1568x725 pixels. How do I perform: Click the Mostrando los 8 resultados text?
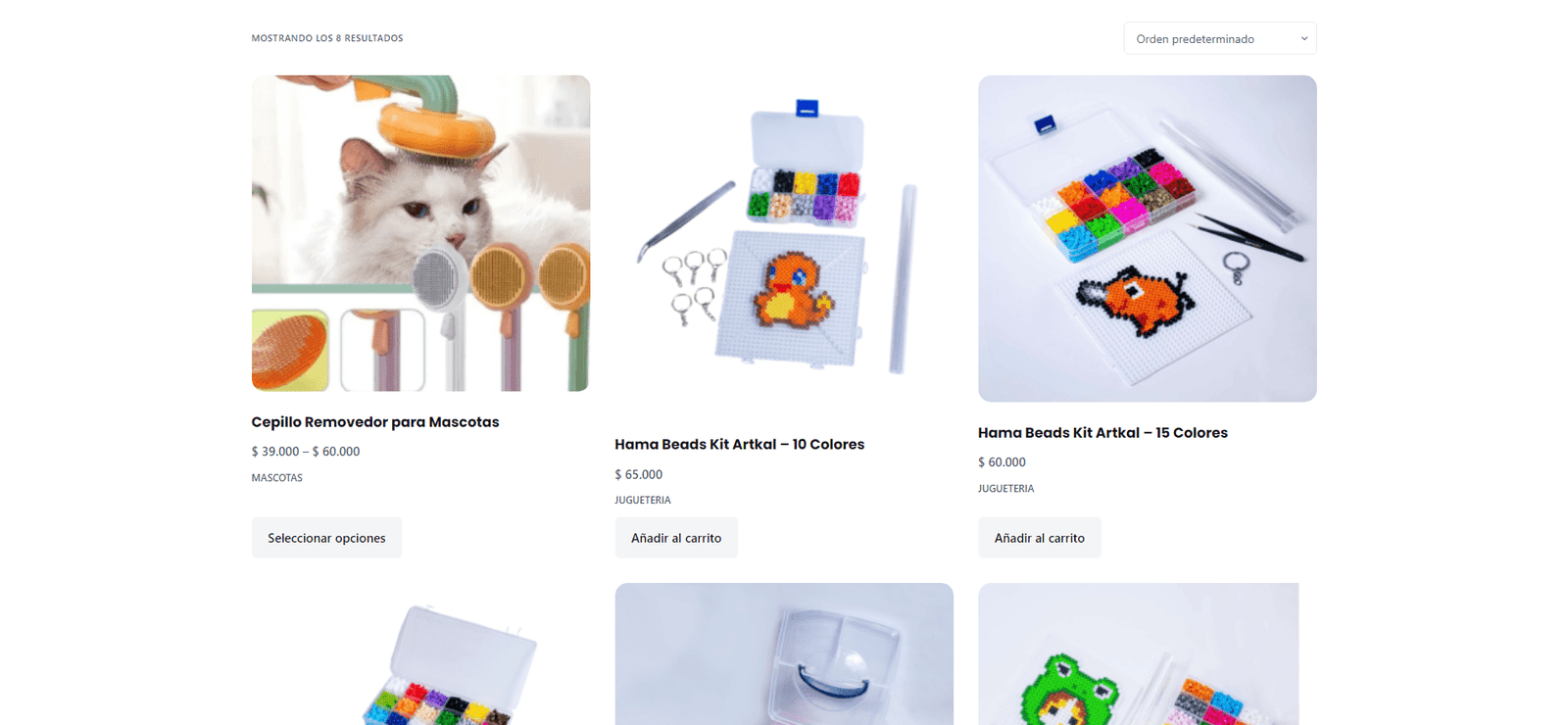tap(327, 38)
